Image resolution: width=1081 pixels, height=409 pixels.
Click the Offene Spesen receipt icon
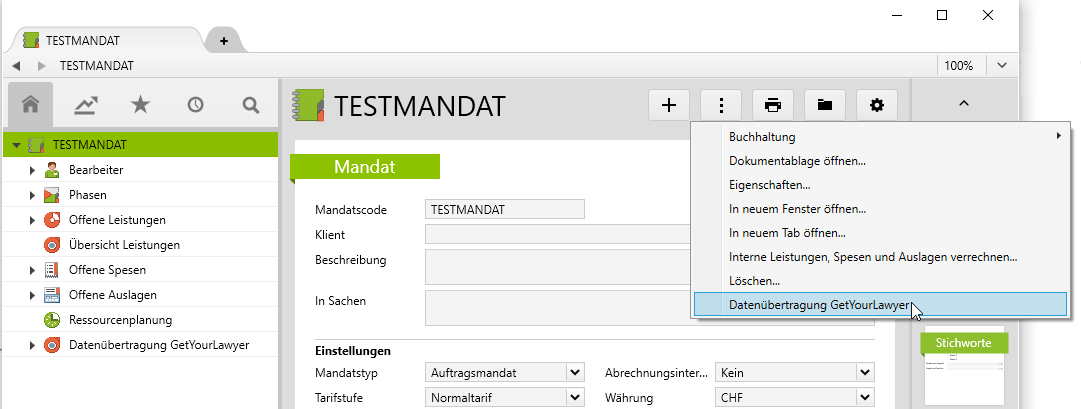(52, 270)
